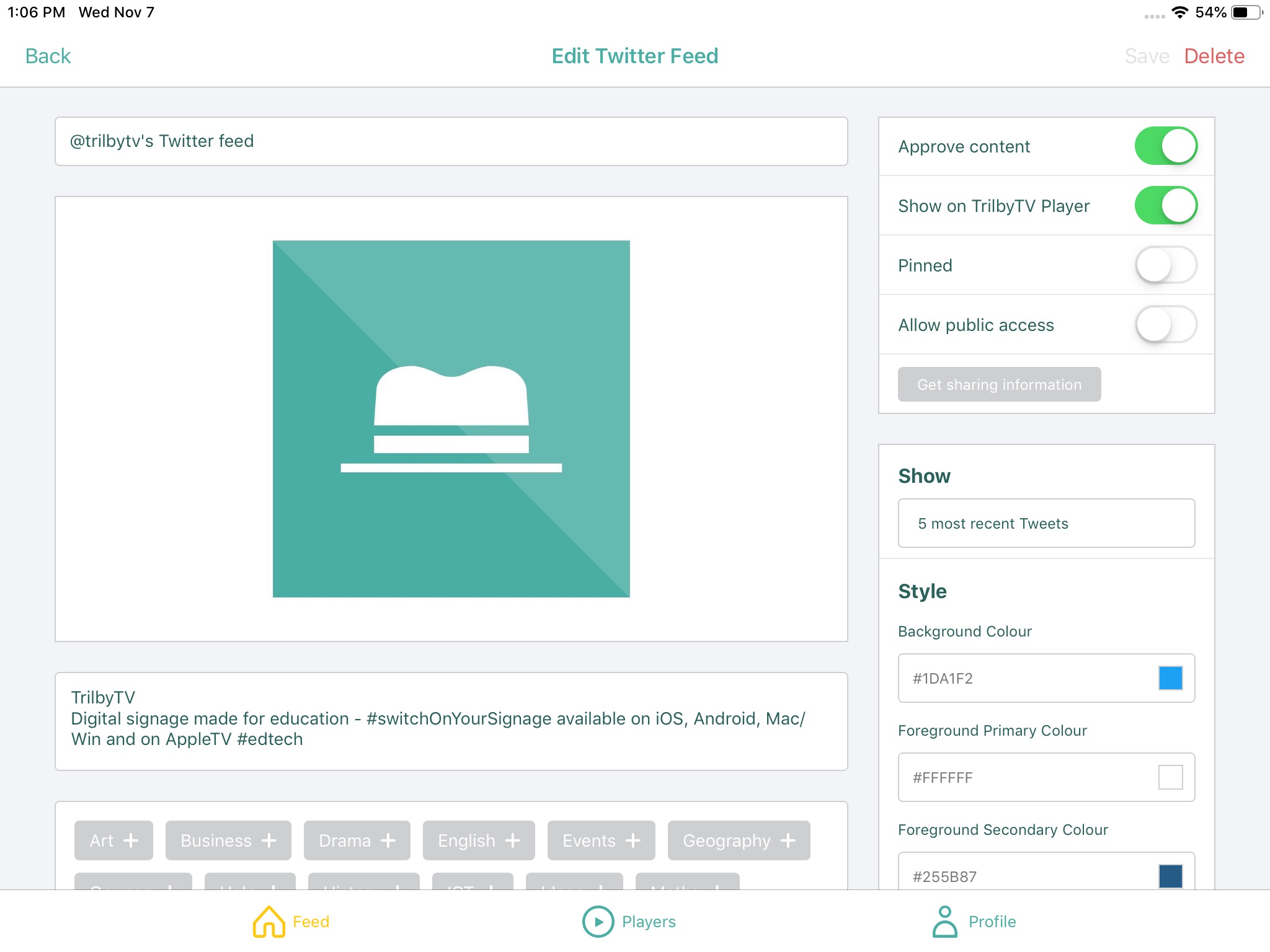Click the plus icon on Geography tag

point(788,840)
